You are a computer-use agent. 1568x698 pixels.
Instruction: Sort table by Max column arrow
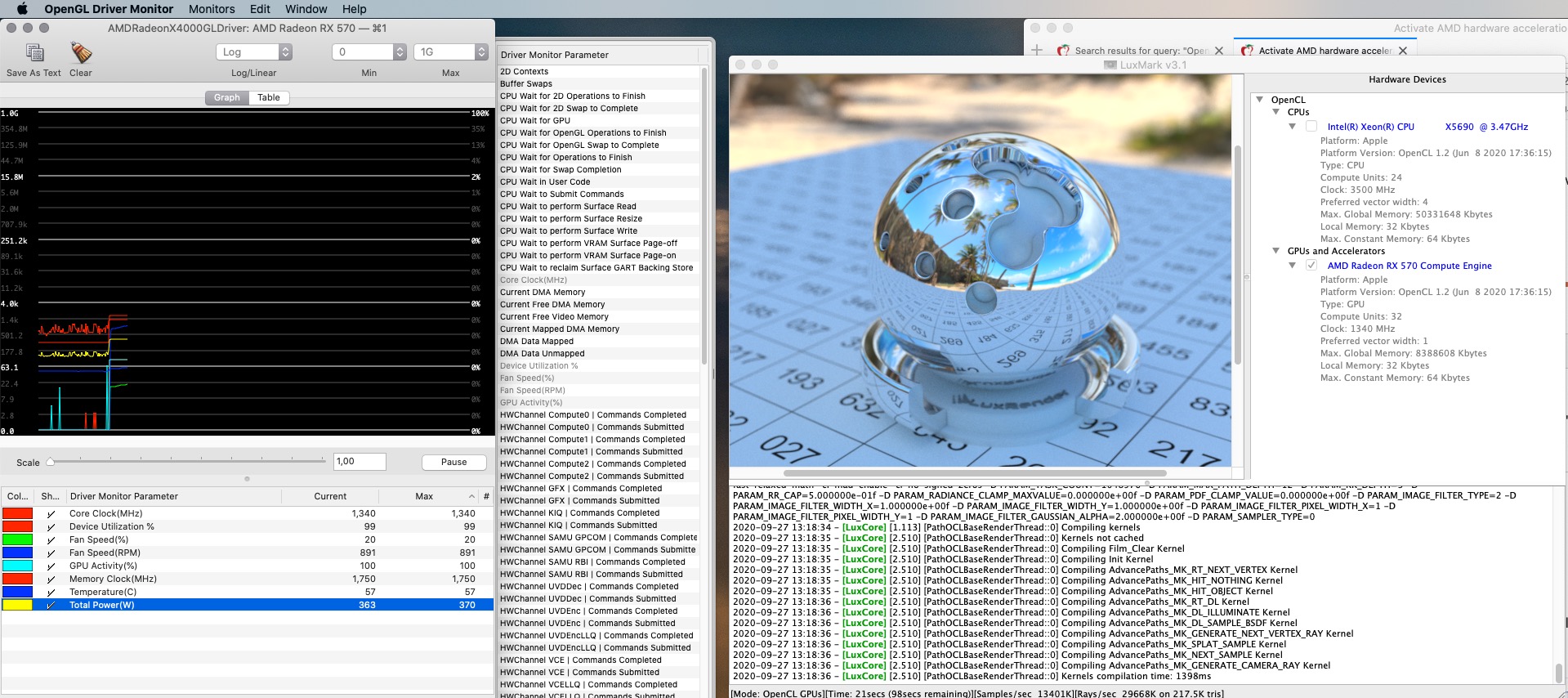pos(471,496)
